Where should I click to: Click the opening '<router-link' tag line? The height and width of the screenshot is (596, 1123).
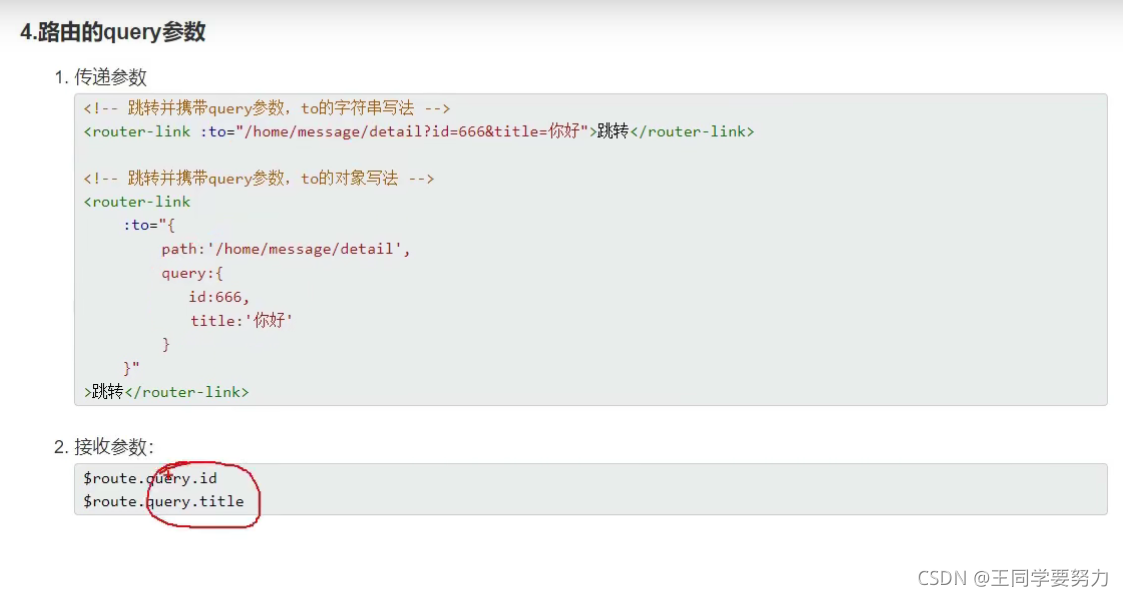tap(137, 201)
